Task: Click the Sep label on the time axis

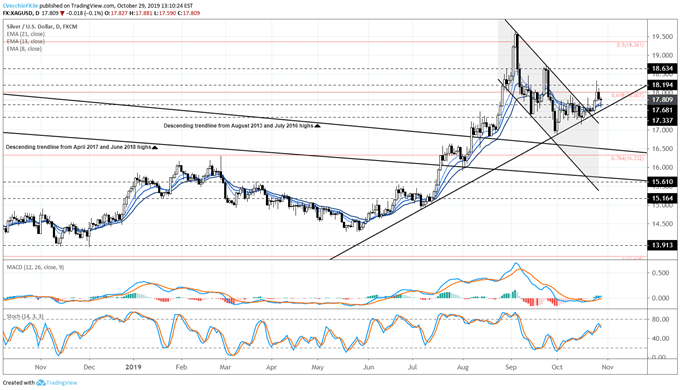Action: pos(511,367)
